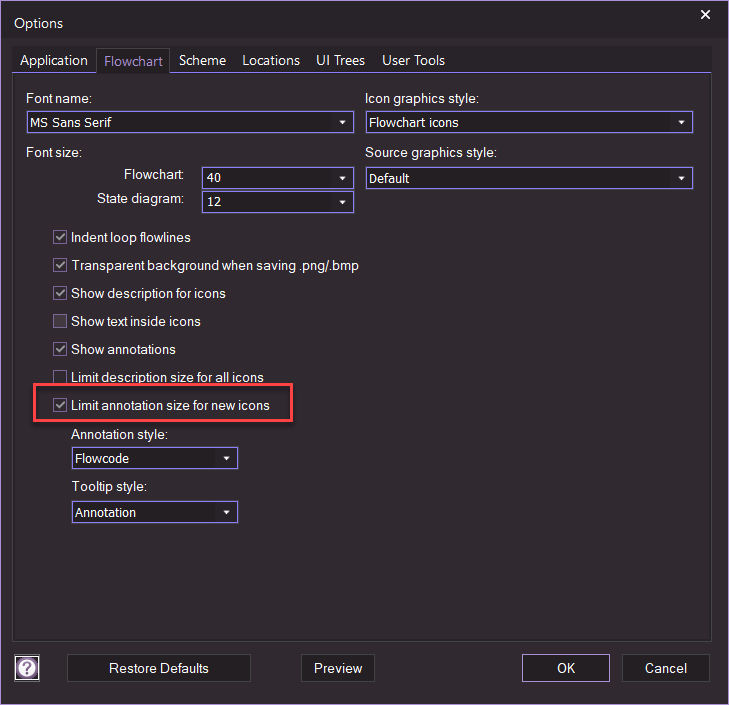Close the Options dialog window
This screenshot has height=705, width=729.
705,15
